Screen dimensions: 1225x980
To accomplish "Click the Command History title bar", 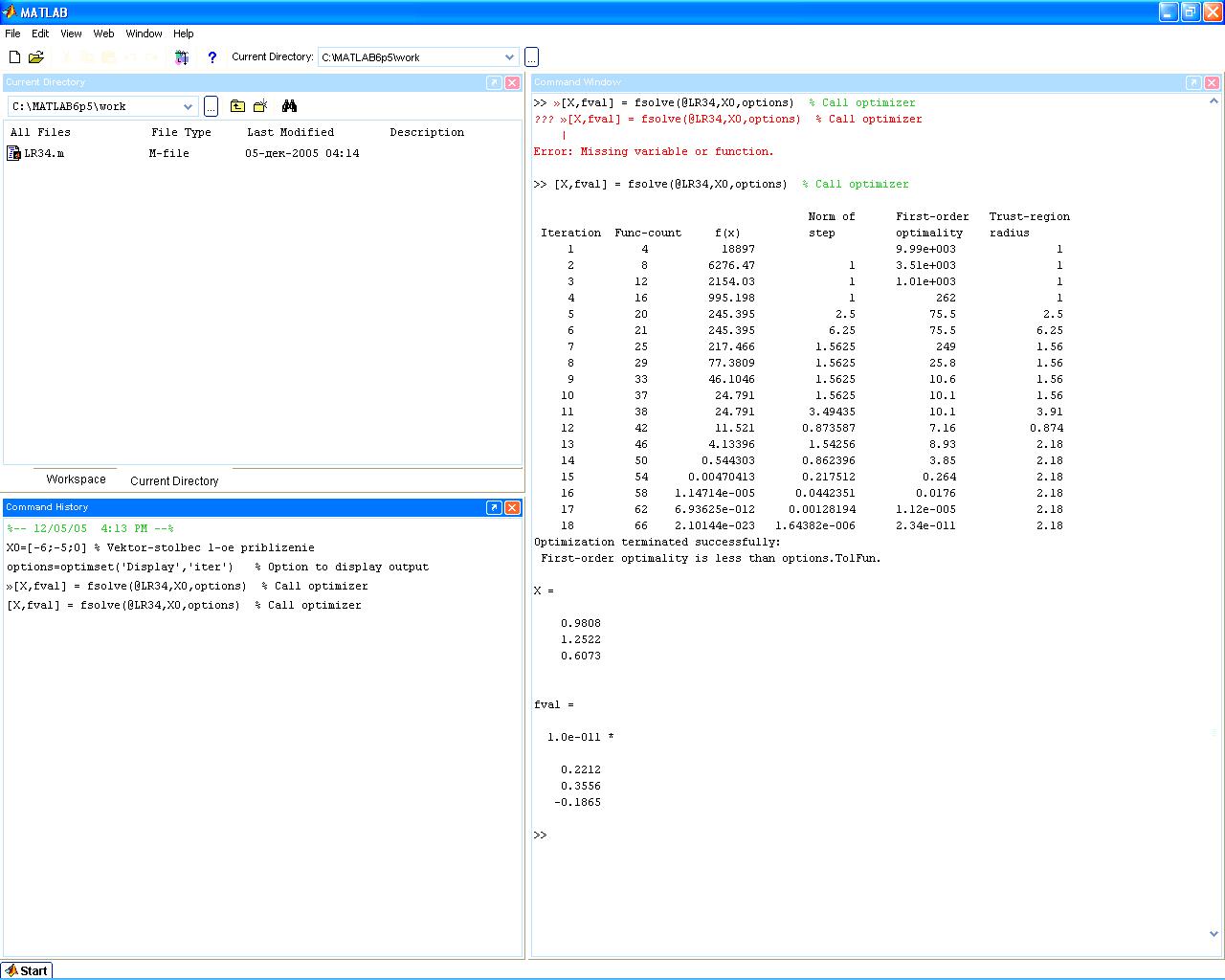I will pos(244,507).
